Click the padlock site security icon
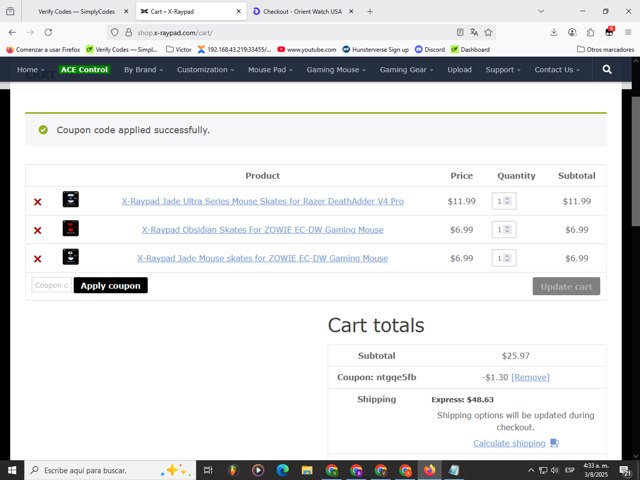 pos(129,32)
